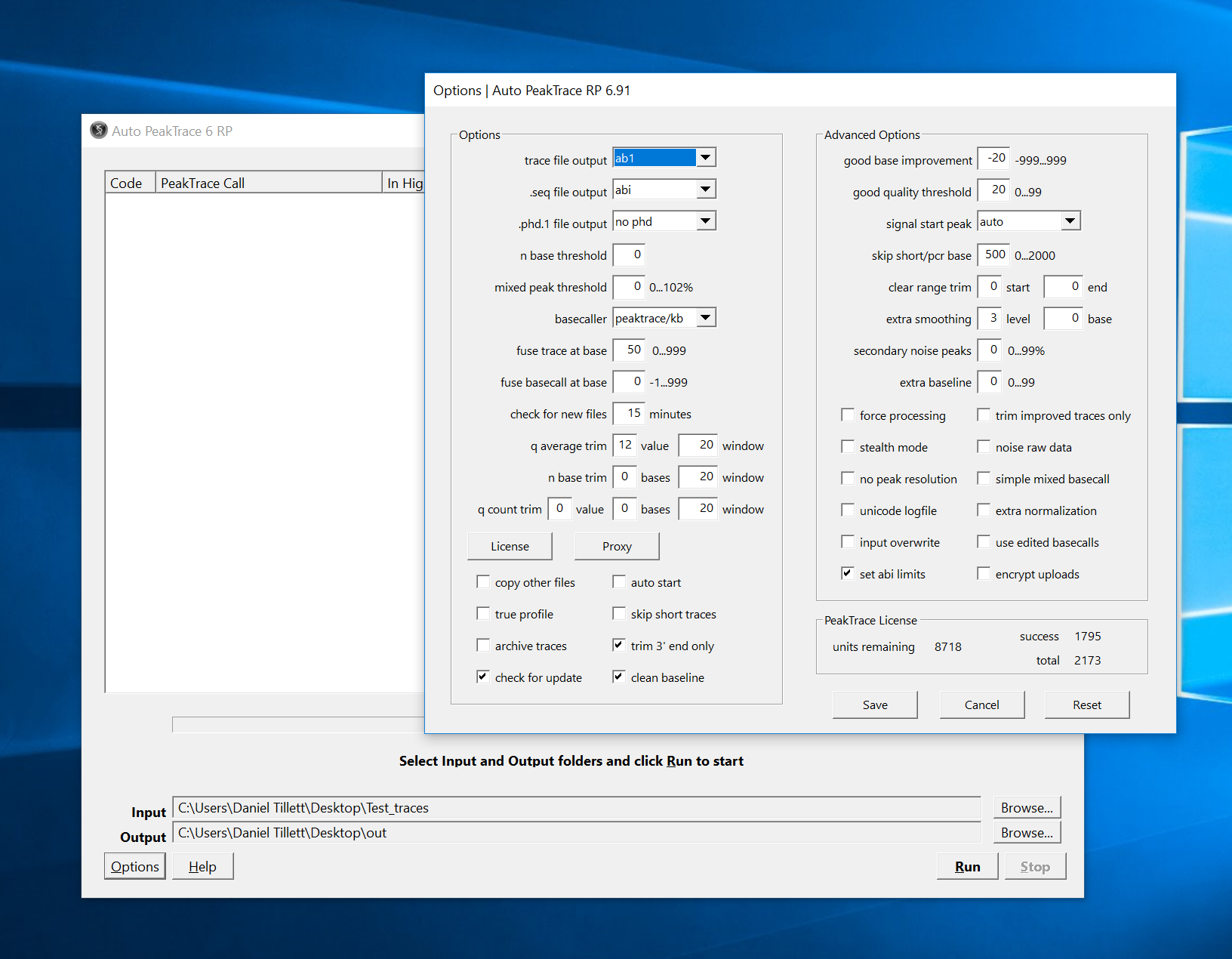
Task: Click the fuse basecall at base field
Action: (629, 381)
